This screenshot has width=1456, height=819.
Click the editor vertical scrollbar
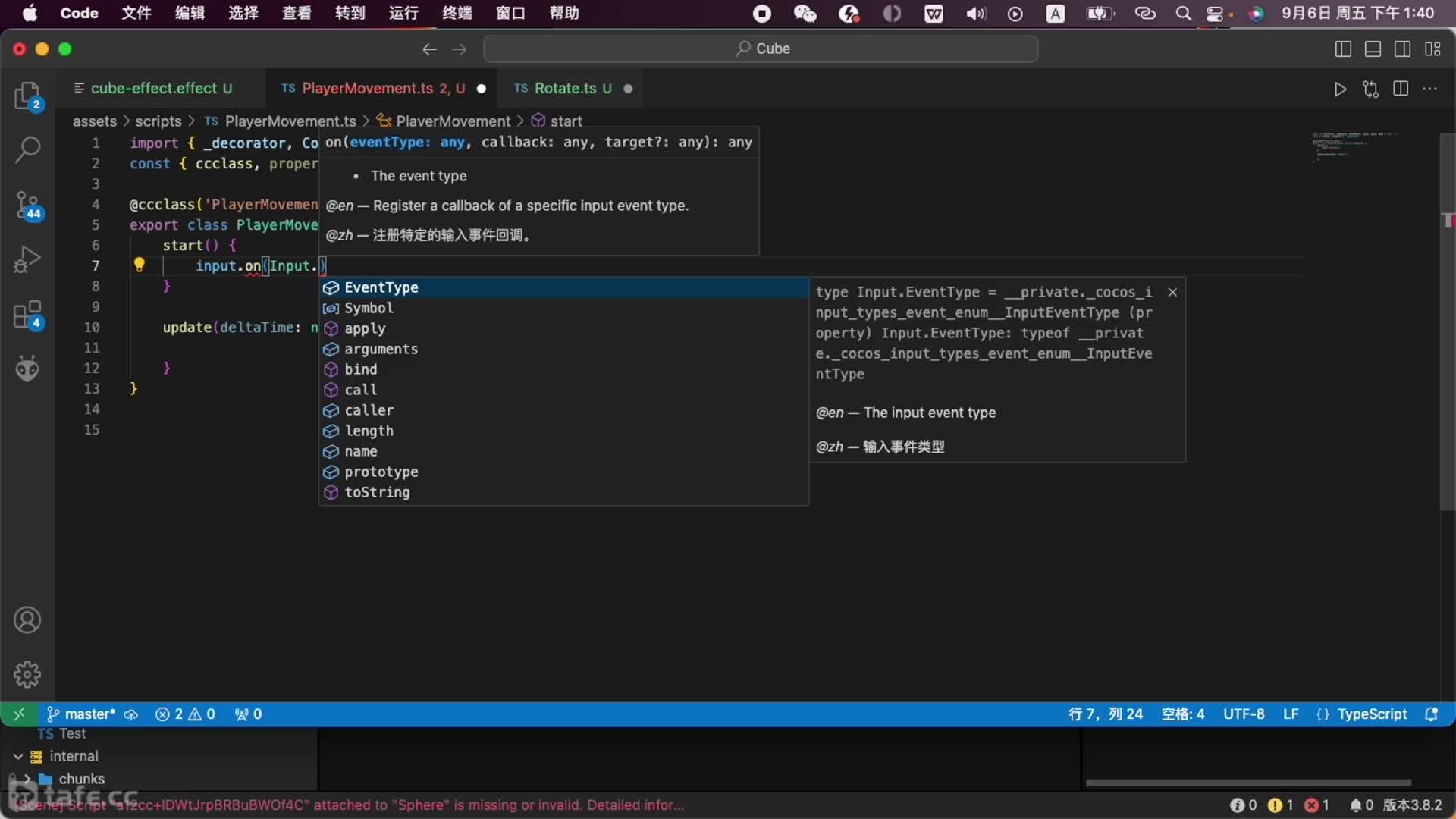tap(1448, 322)
